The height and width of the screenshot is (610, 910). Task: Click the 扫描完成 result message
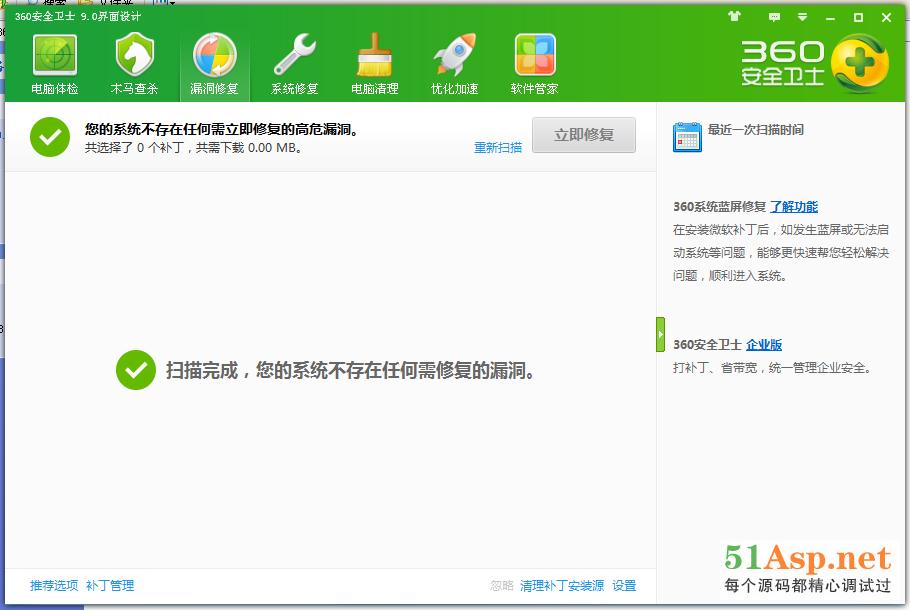coord(350,370)
